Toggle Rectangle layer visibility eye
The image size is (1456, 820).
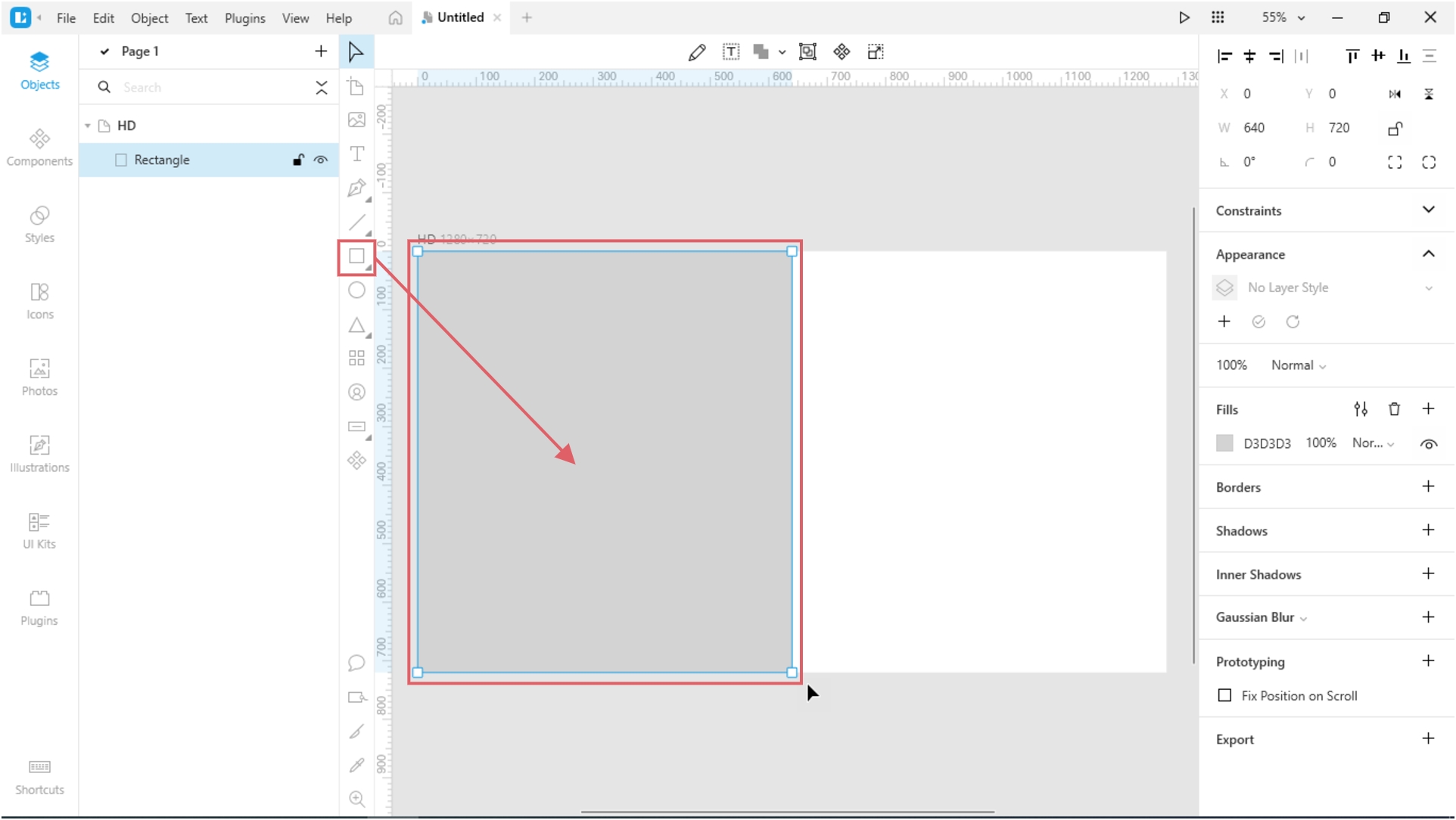321,160
